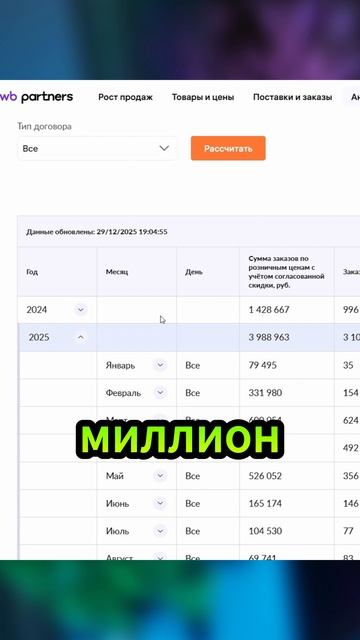
Task: Expand the Май month chevron
Action: tap(160, 476)
